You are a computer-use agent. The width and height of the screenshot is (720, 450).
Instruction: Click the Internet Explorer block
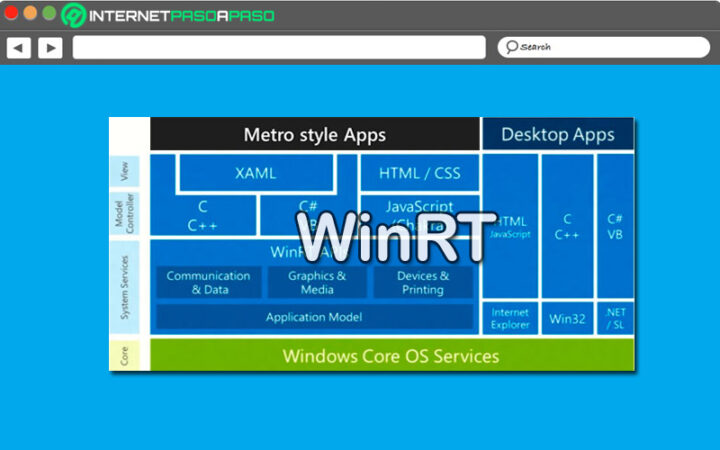click(x=510, y=318)
